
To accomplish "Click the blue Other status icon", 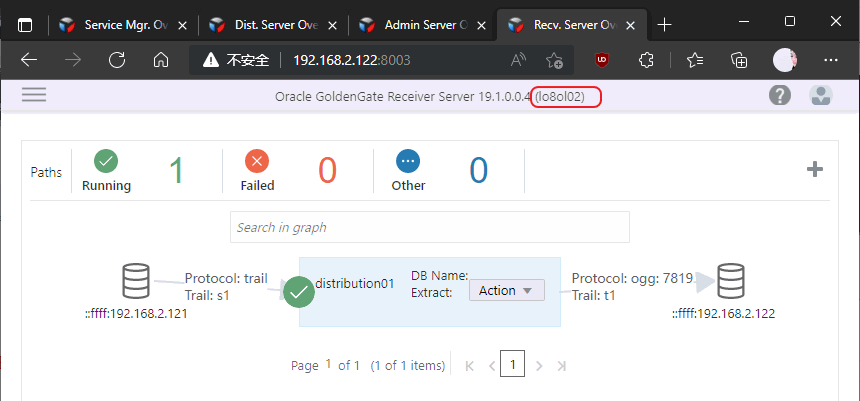I will click(408, 161).
